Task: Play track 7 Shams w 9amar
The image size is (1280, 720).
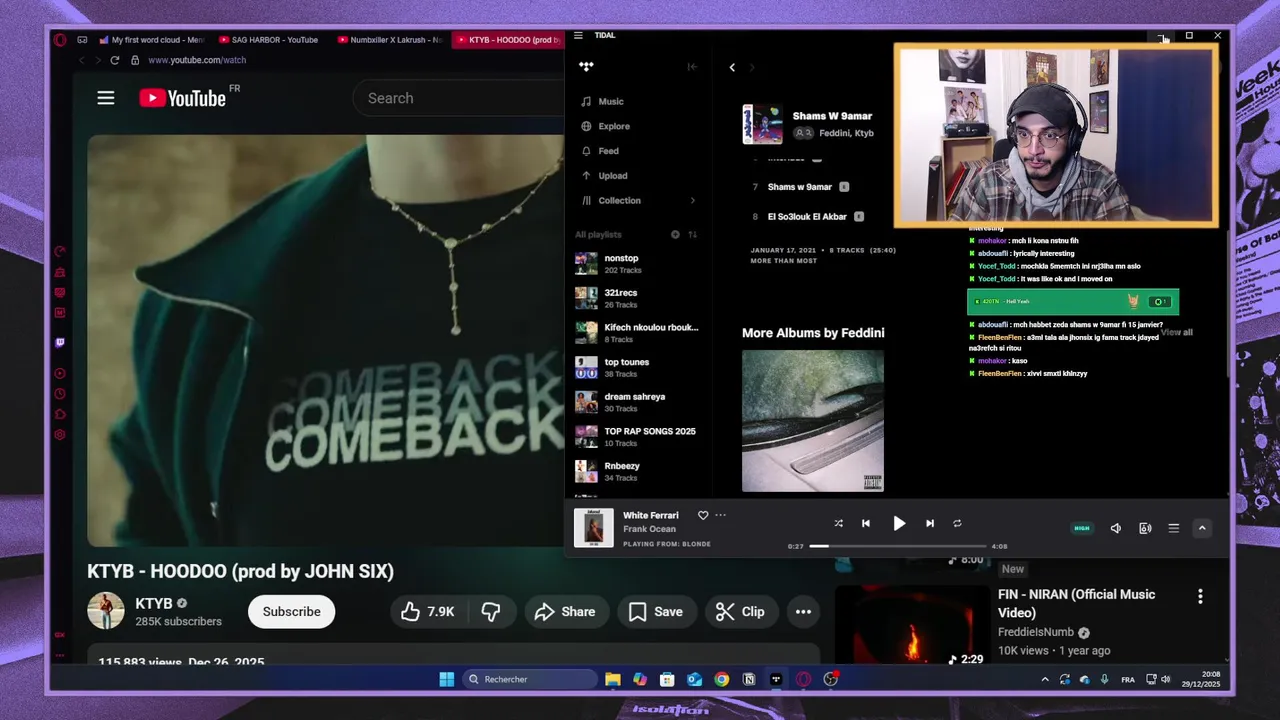Action: click(x=800, y=187)
